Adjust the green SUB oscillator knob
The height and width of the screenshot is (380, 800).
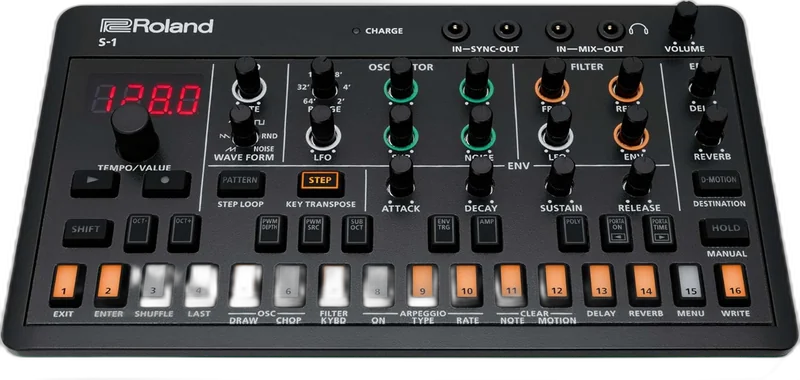click(x=402, y=129)
